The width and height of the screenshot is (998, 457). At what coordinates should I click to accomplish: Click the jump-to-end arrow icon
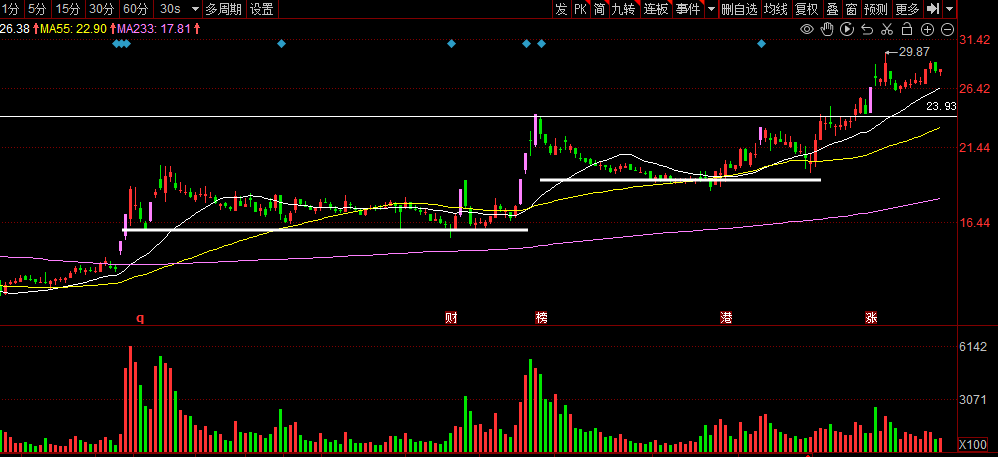point(932,9)
